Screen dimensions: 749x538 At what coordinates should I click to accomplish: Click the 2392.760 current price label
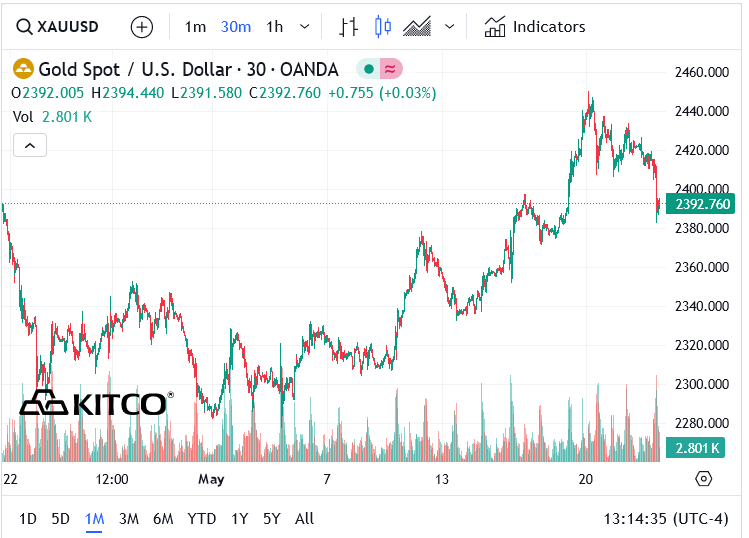click(x=702, y=205)
